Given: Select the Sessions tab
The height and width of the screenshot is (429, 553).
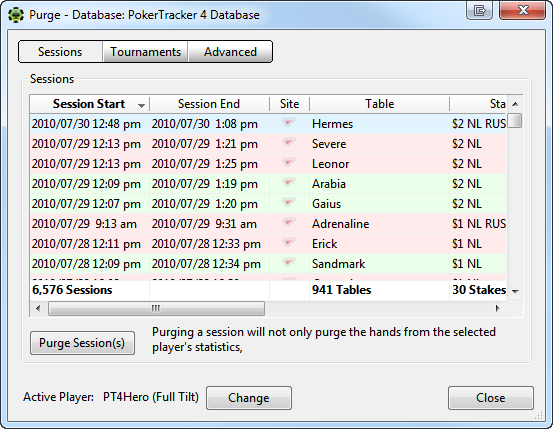Looking at the screenshot, I should point(60,52).
